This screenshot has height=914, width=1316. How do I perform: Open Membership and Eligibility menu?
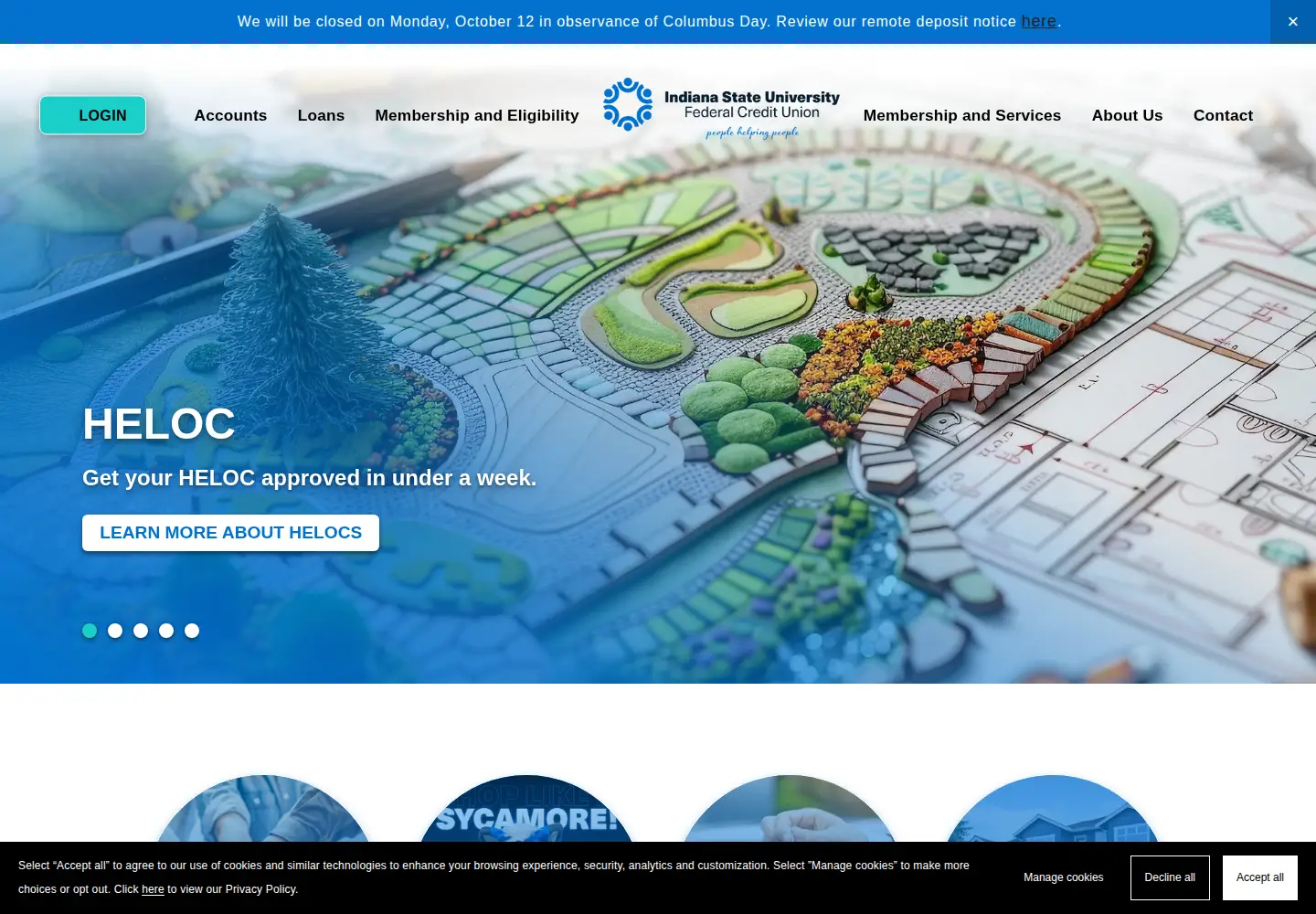[477, 115]
